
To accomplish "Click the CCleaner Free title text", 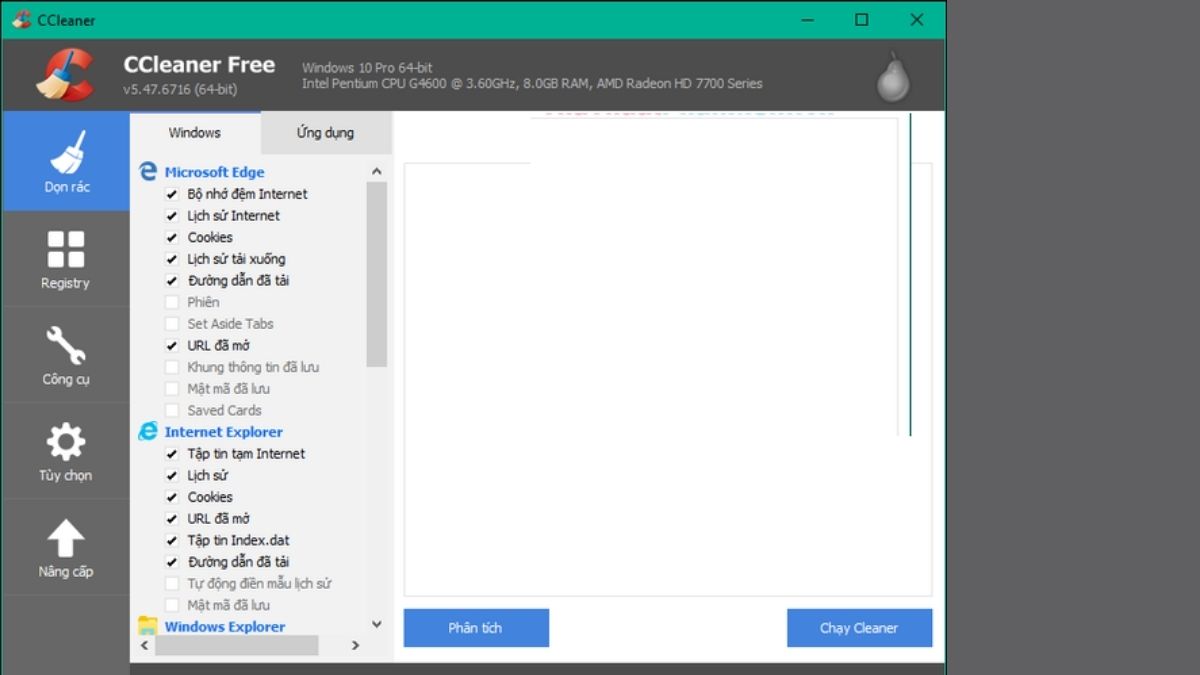I will click(199, 64).
